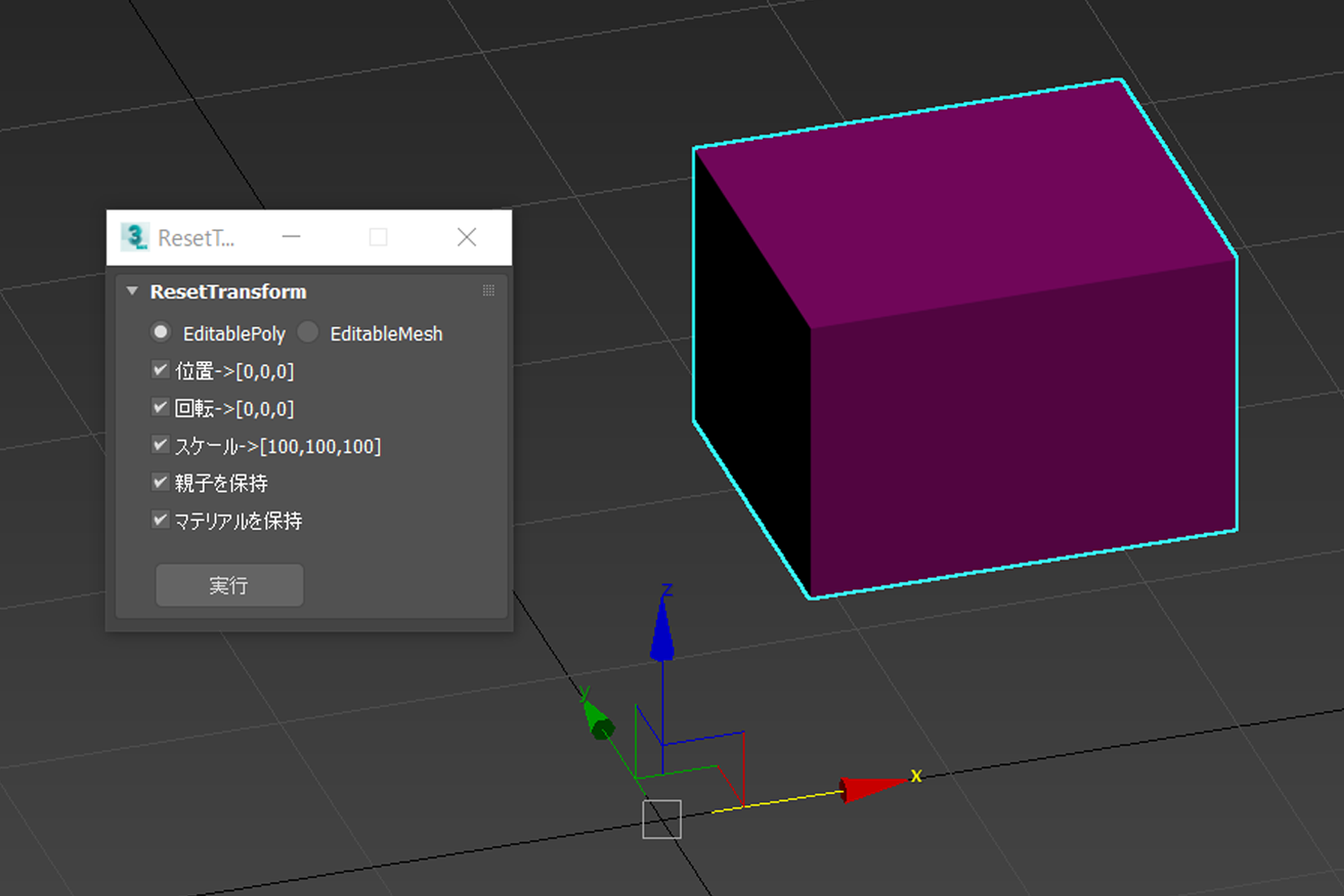Collapse the ResetTransform rollout arrow
Screen dimensions: 1344x896
point(133,291)
